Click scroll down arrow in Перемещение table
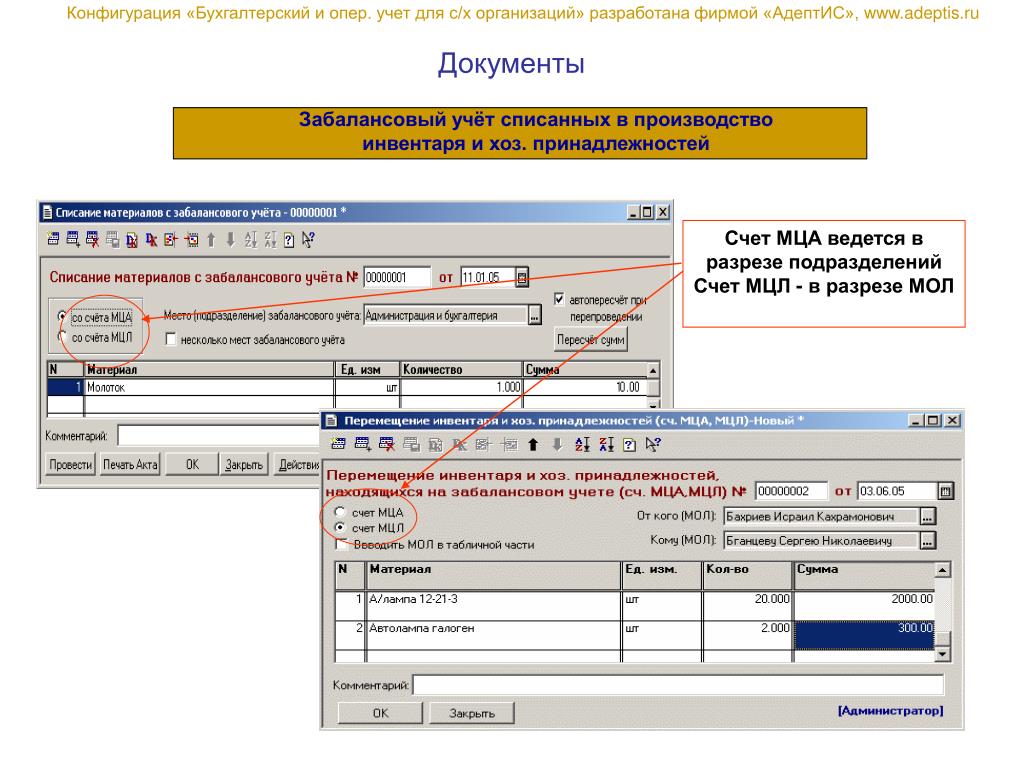This screenshot has width=1024, height=768. (x=942, y=654)
